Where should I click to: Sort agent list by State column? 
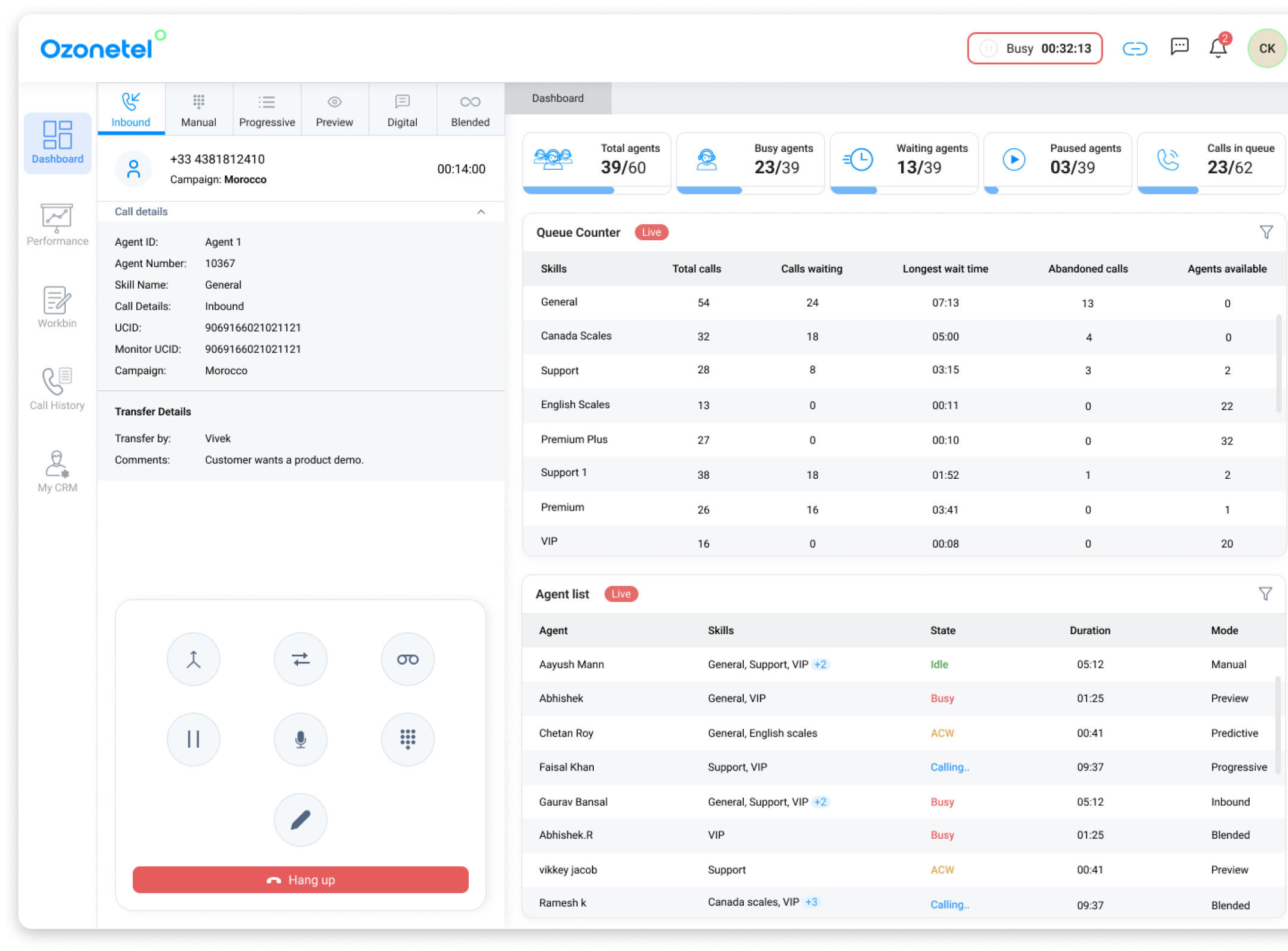[942, 630]
